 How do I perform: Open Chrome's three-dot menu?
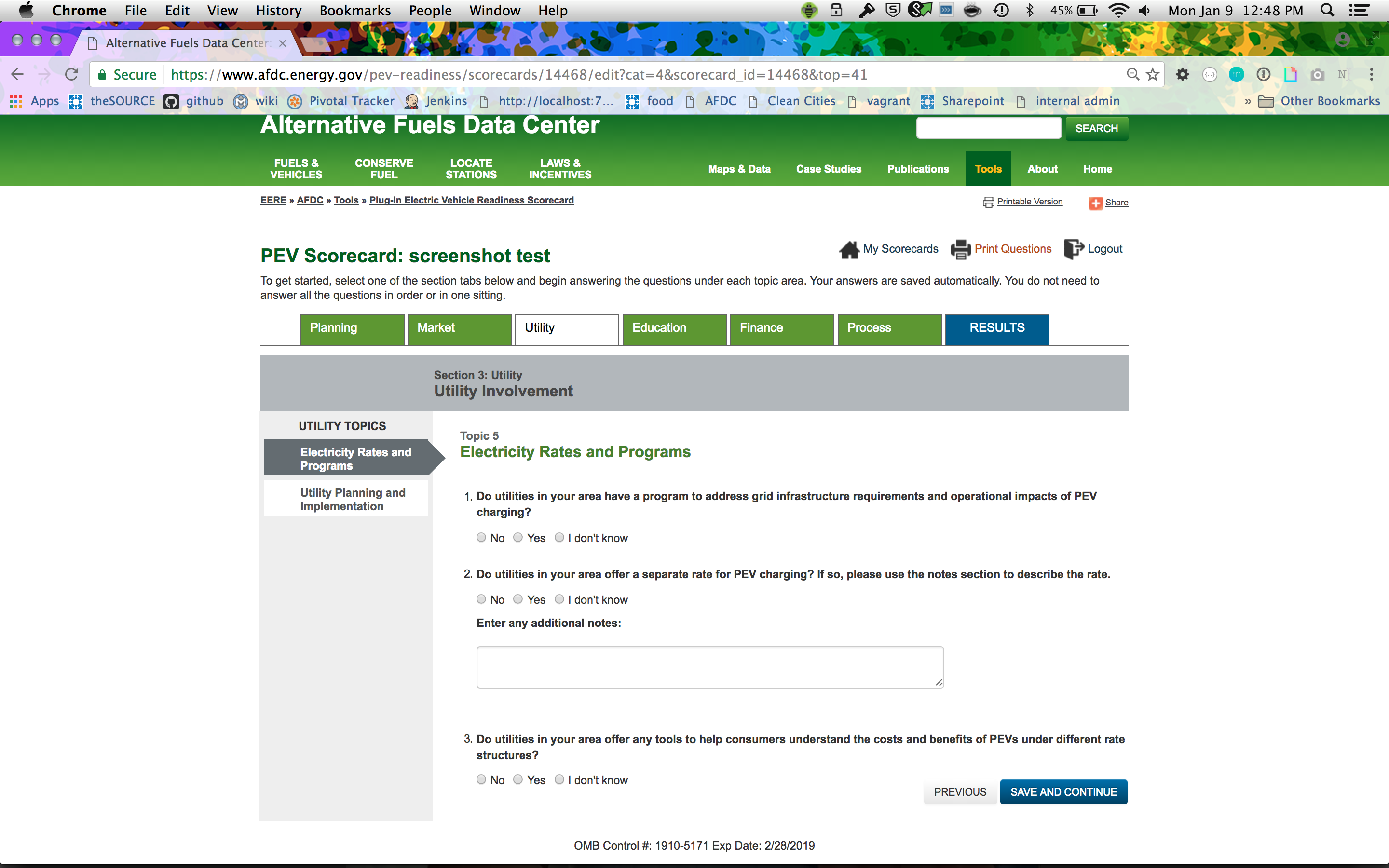(x=1371, y=75)
